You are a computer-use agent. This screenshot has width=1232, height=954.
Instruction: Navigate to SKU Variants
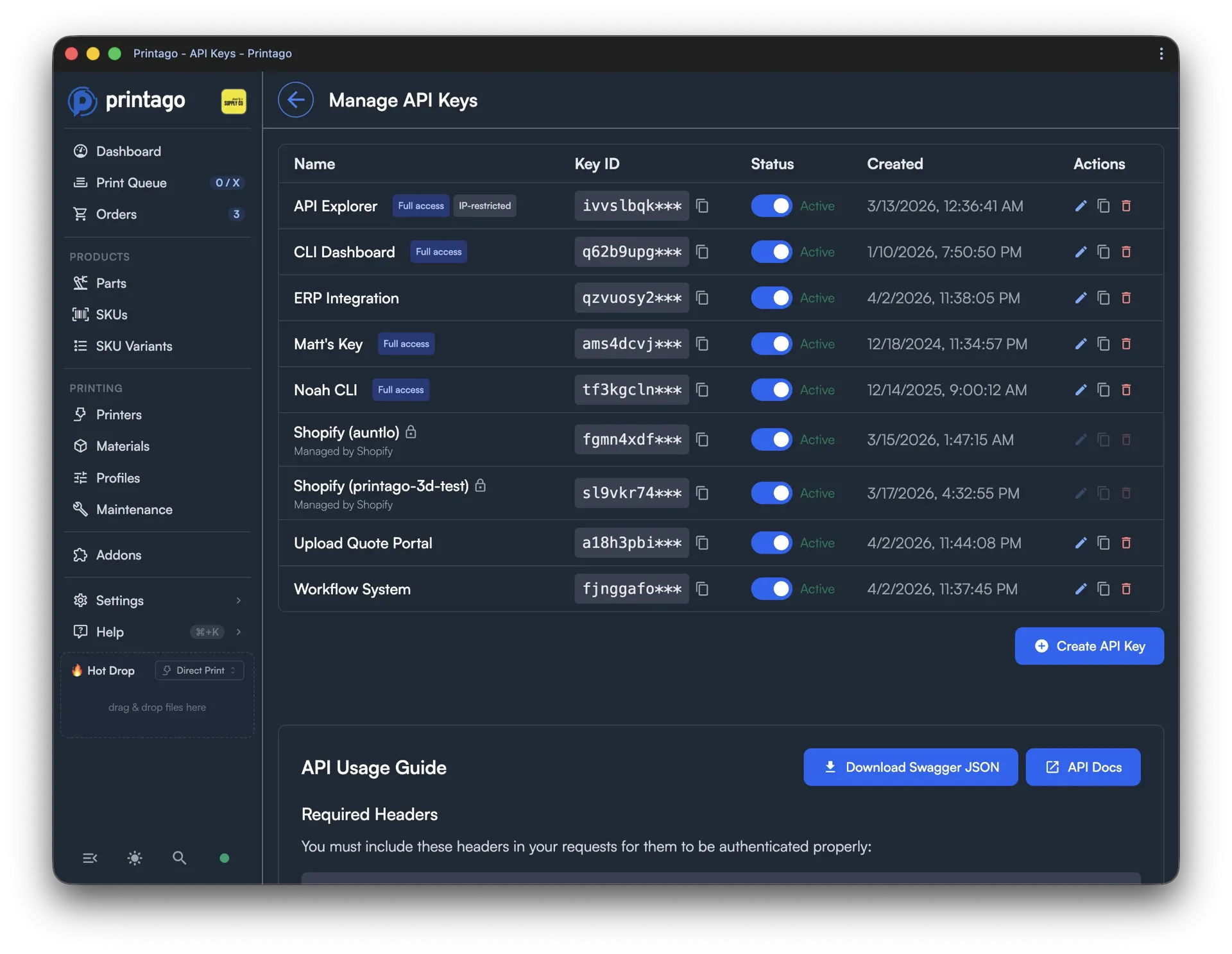pyautogui.click(x=135, y=346)
